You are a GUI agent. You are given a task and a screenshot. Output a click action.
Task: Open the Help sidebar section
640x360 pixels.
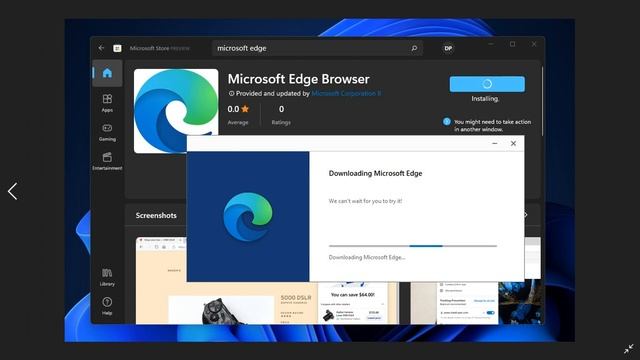coord(107,306)
